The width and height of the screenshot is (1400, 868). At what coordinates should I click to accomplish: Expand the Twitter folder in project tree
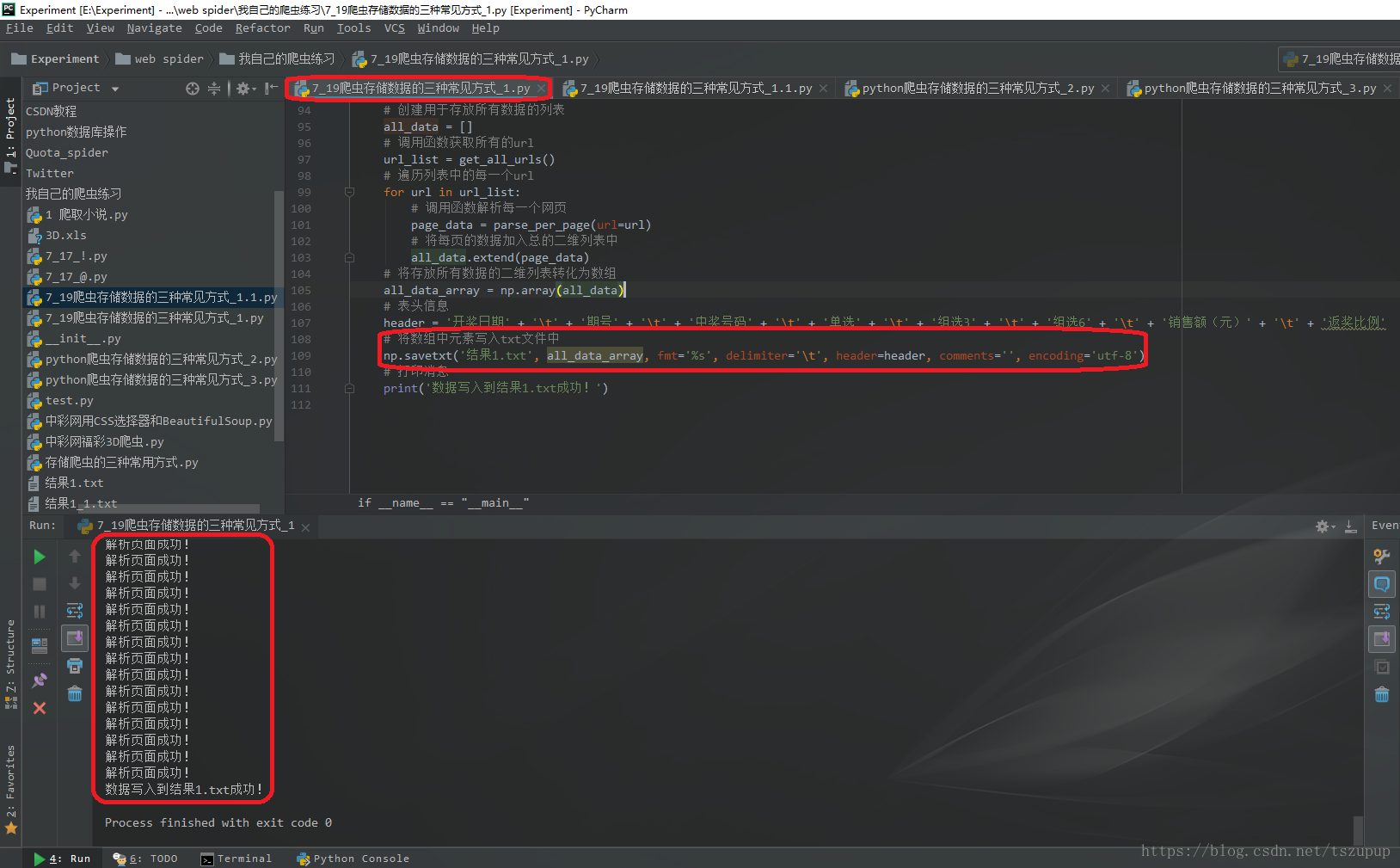[49, 173]
